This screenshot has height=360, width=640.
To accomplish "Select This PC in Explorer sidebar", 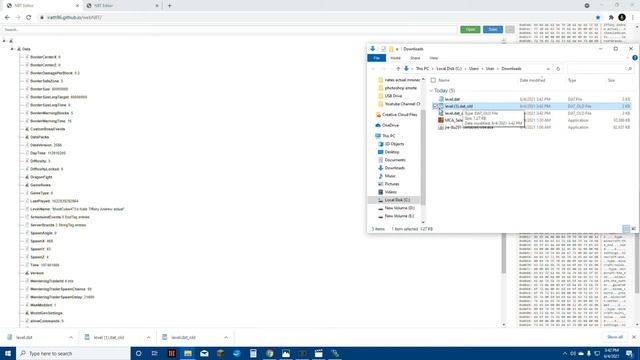I will click(x=385, y=136).
